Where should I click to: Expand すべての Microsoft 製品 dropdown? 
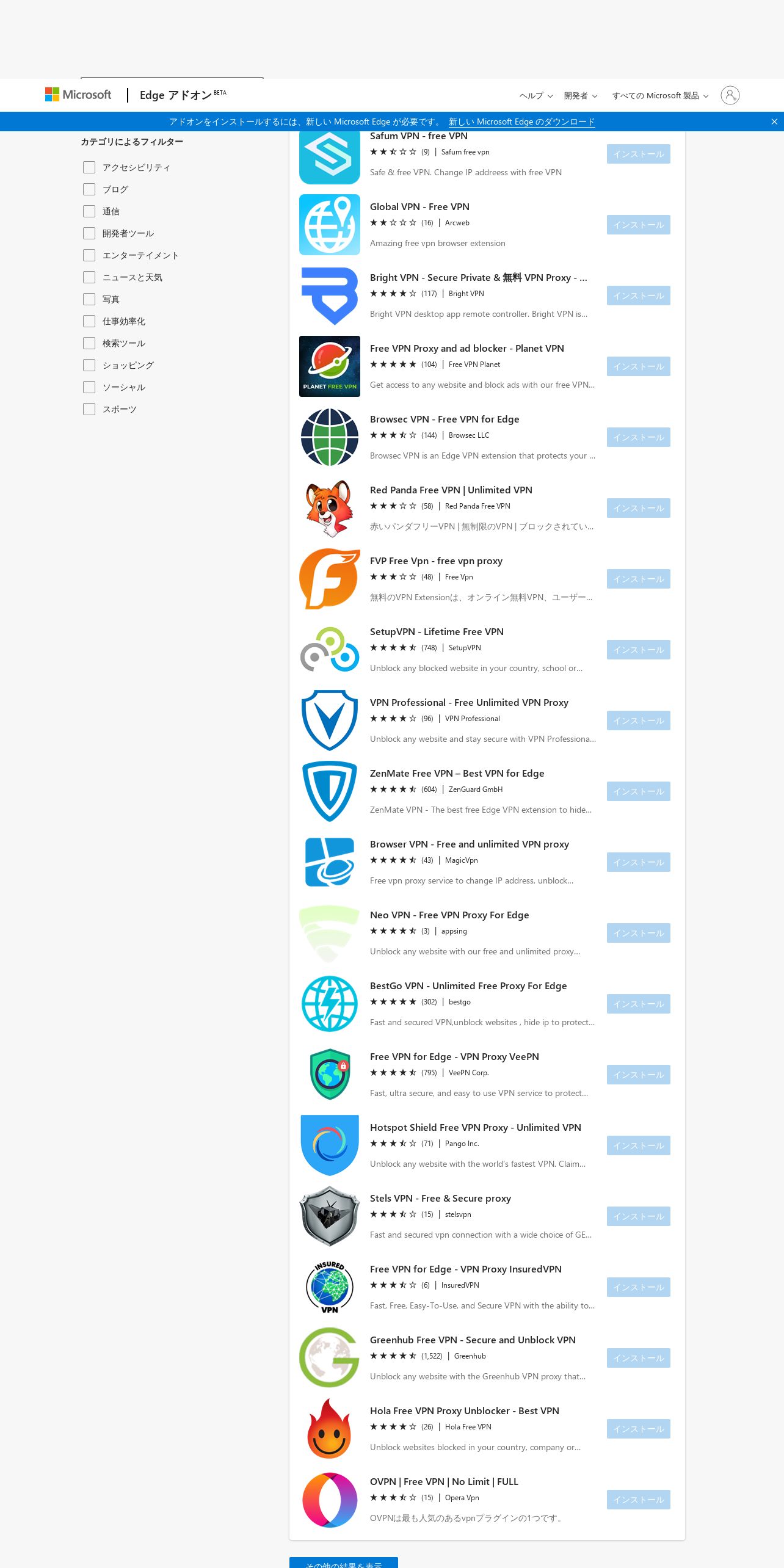(x=660, y=96)
